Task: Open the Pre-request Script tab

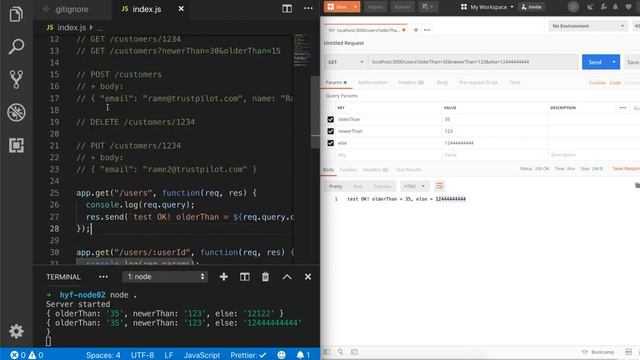Action: tap(478, 82)
